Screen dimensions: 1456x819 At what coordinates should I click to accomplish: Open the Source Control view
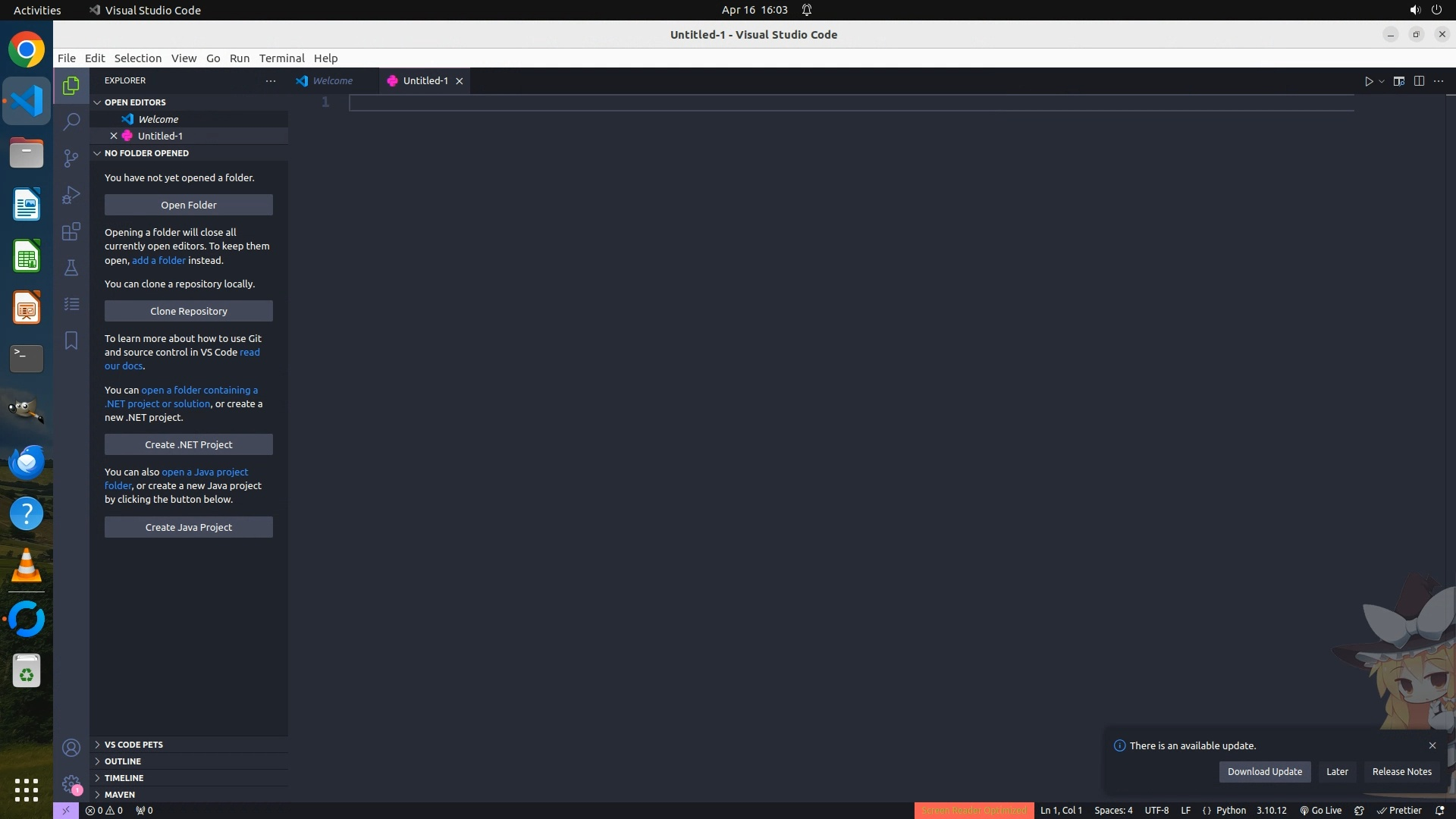(x=71, y=158)
